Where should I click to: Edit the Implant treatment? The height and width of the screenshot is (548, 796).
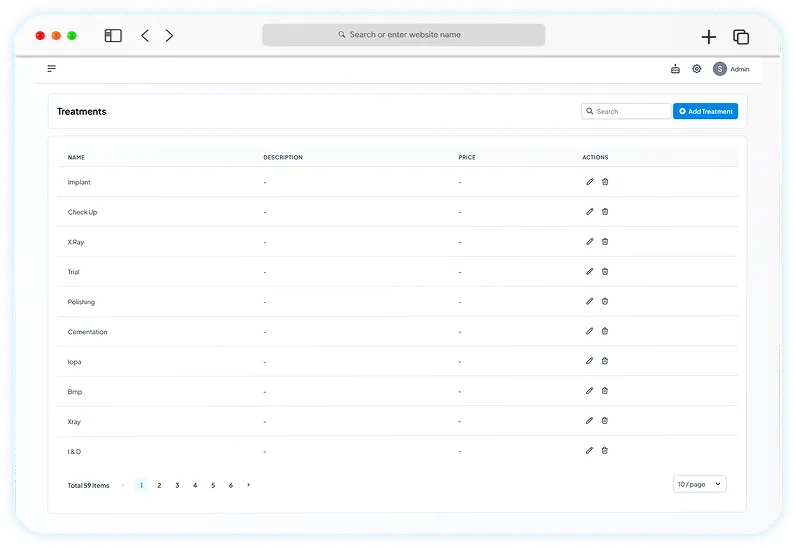[x=589, y=182]
